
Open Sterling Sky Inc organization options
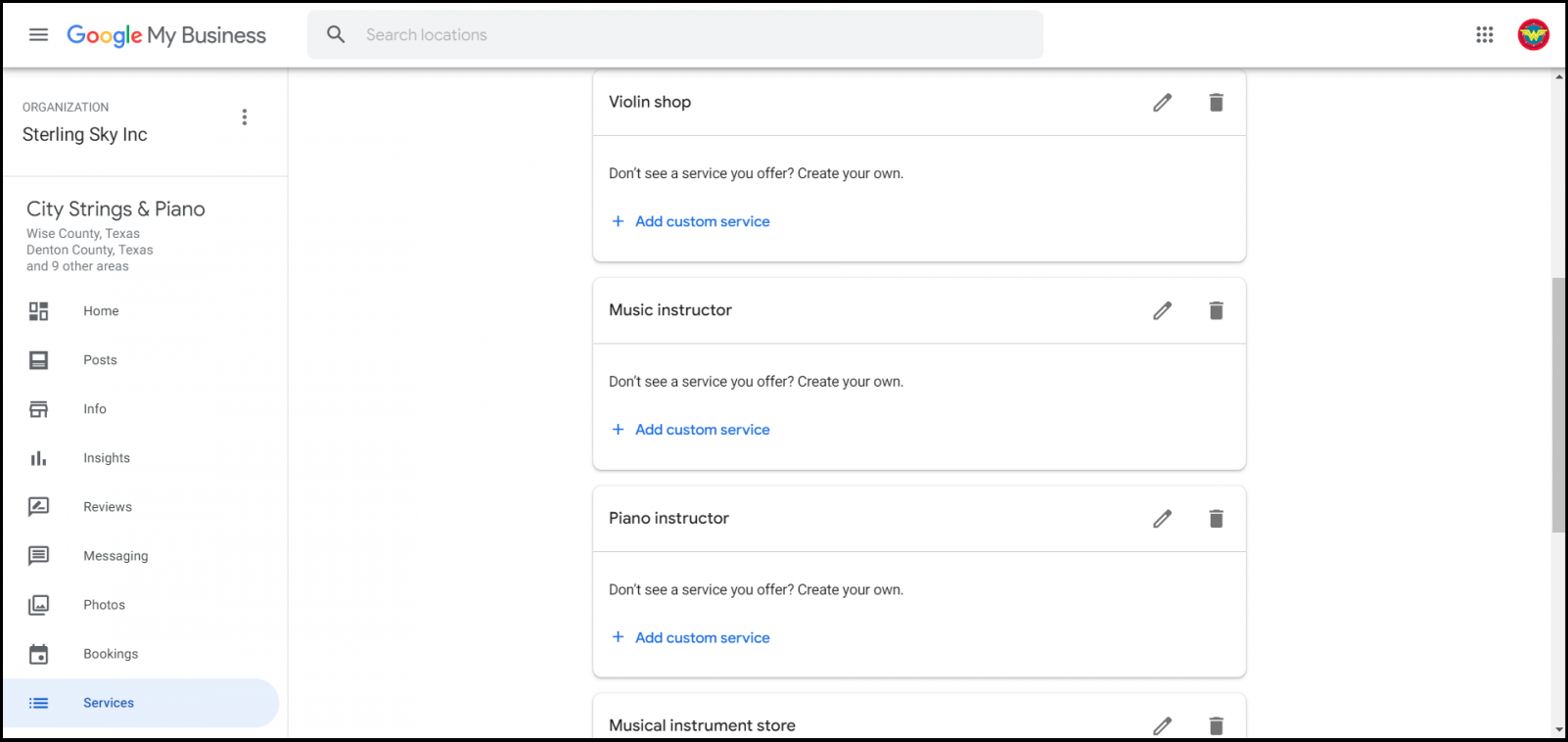click(245, 117)
